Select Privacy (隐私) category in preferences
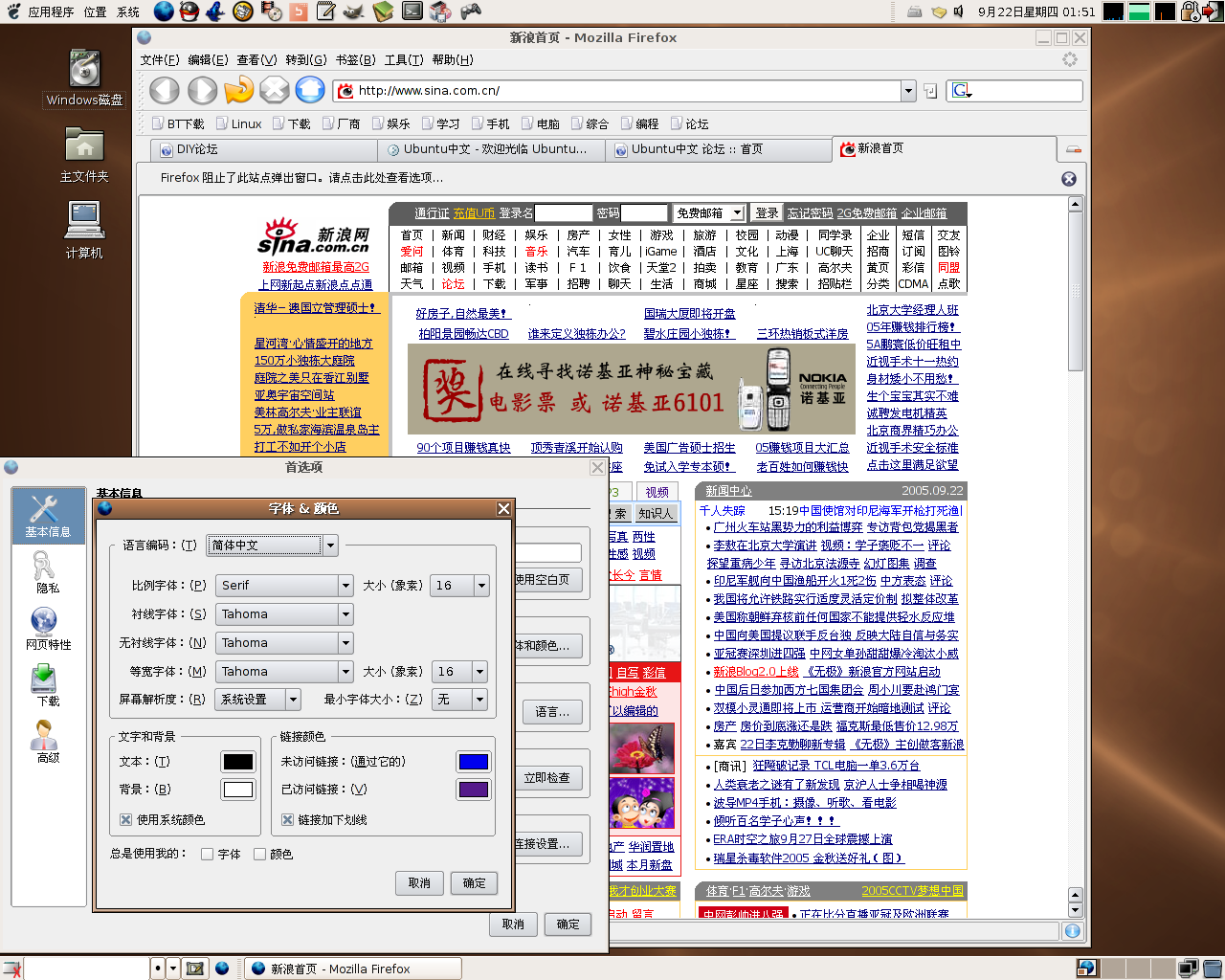Viewport: 1225px width, 980px height. click(x=47, y=571)
